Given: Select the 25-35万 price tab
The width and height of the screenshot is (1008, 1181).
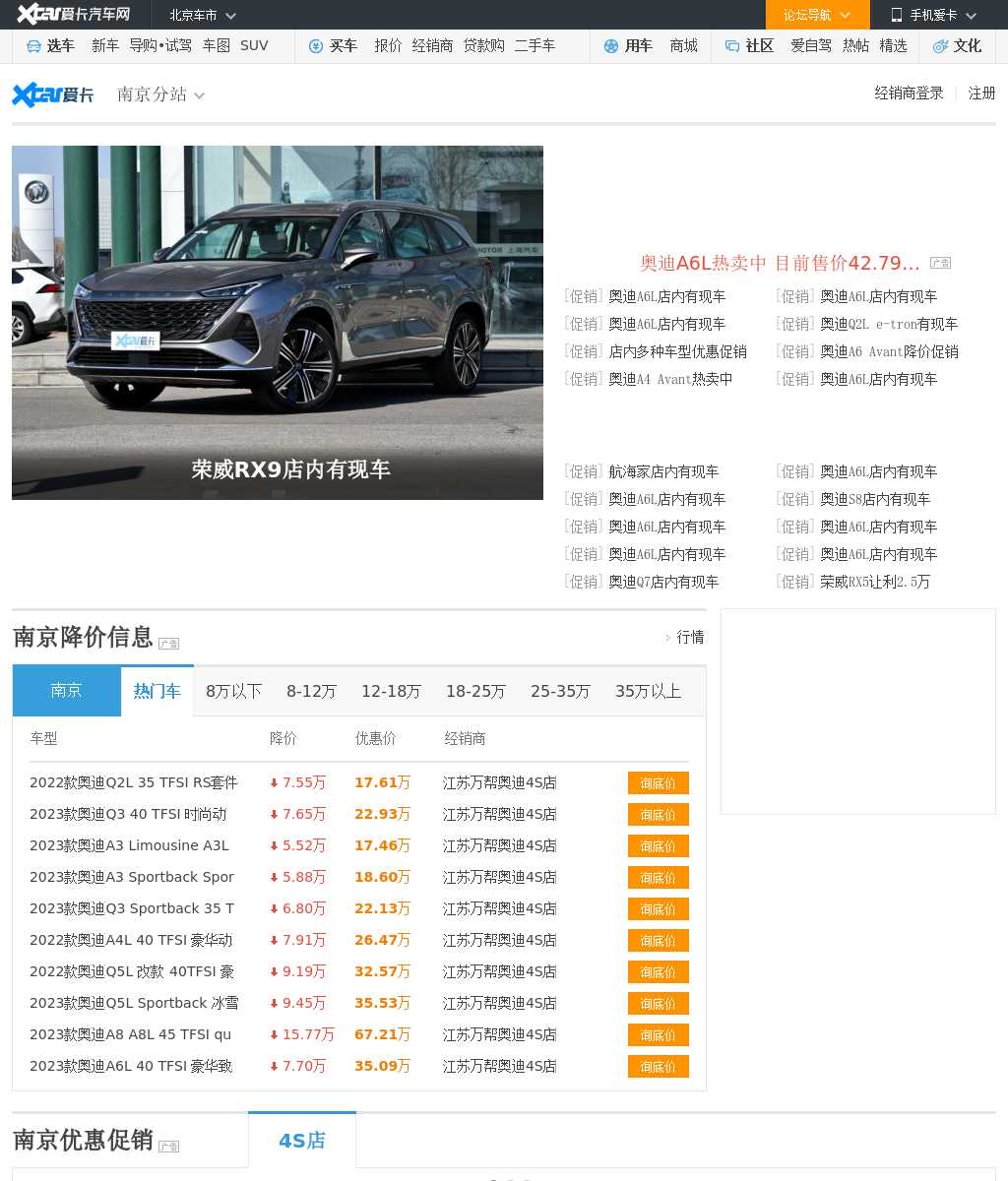Looking at the screenshot, I should coord(560,691).
